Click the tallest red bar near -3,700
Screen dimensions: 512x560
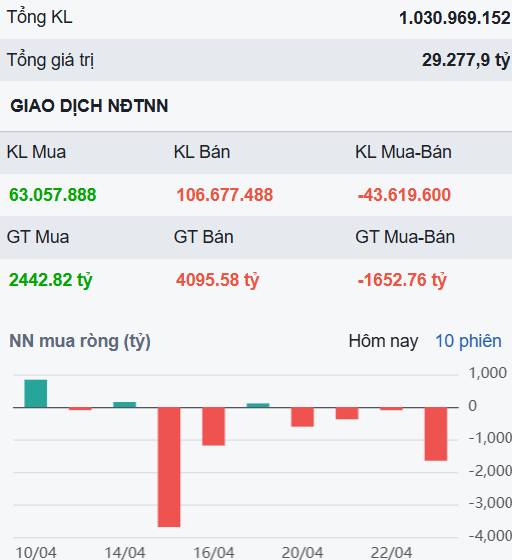(169, 467)
